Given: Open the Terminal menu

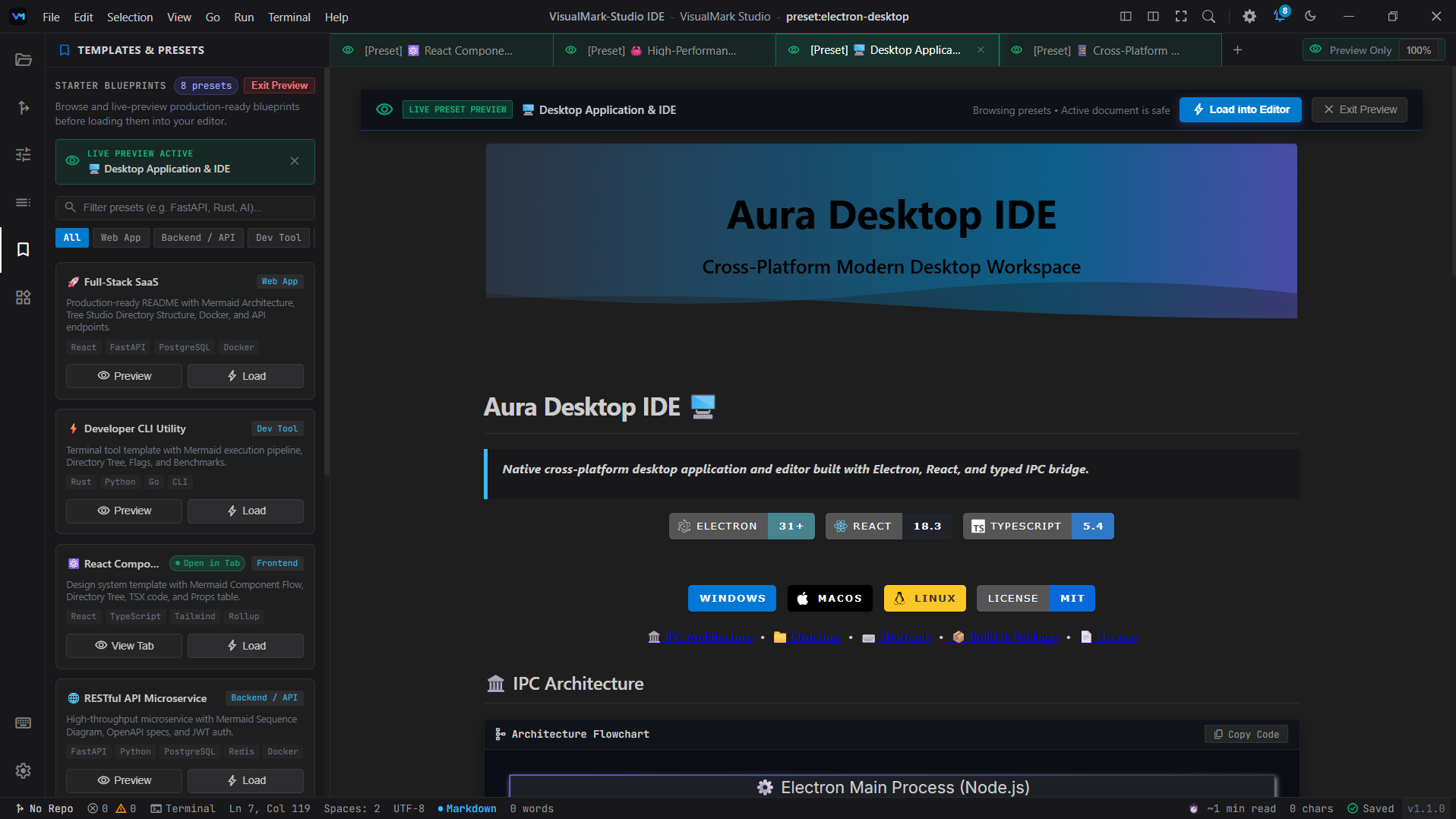Looking at the screenshot, I should [x=289, y=17].
